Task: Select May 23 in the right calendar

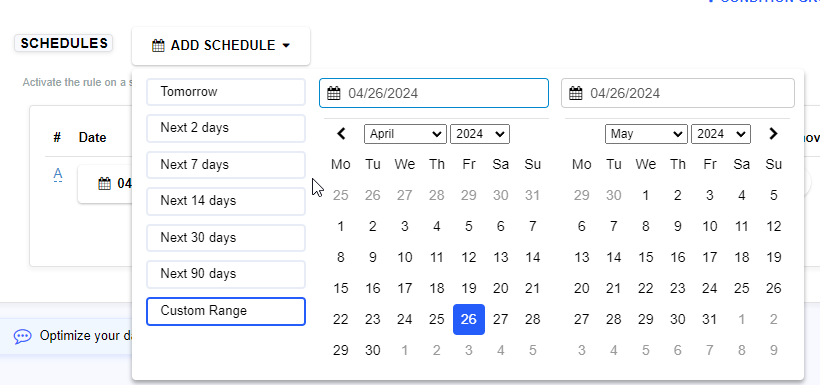Action: coord(678,288)
